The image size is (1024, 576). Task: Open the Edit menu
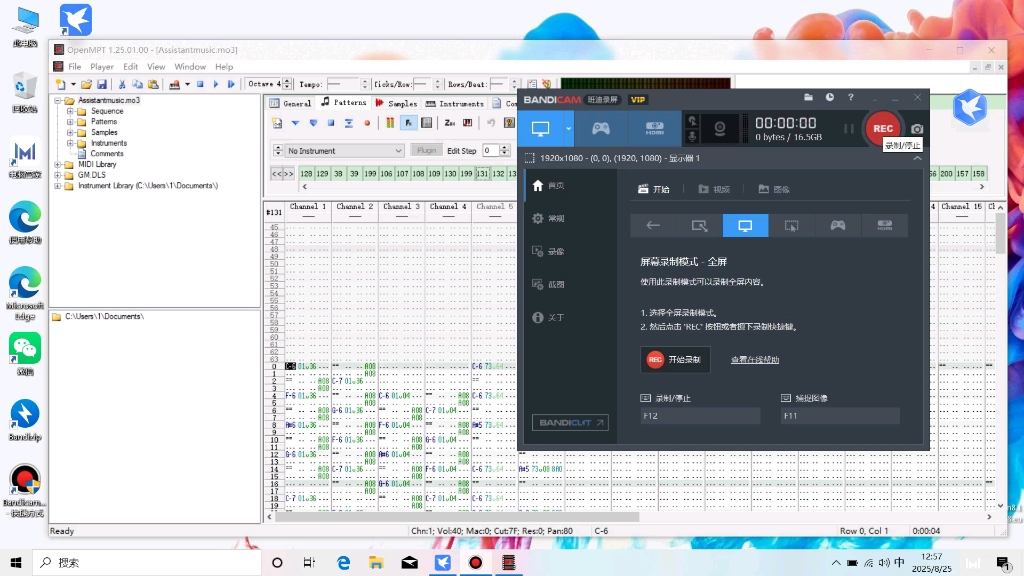point(131,67)
